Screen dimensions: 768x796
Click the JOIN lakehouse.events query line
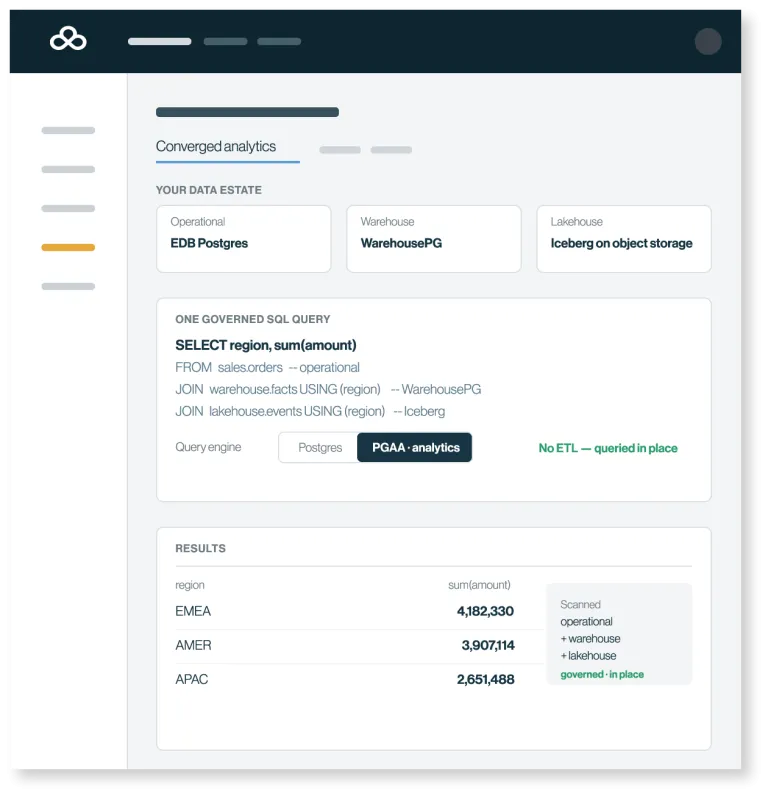[310, 411]
